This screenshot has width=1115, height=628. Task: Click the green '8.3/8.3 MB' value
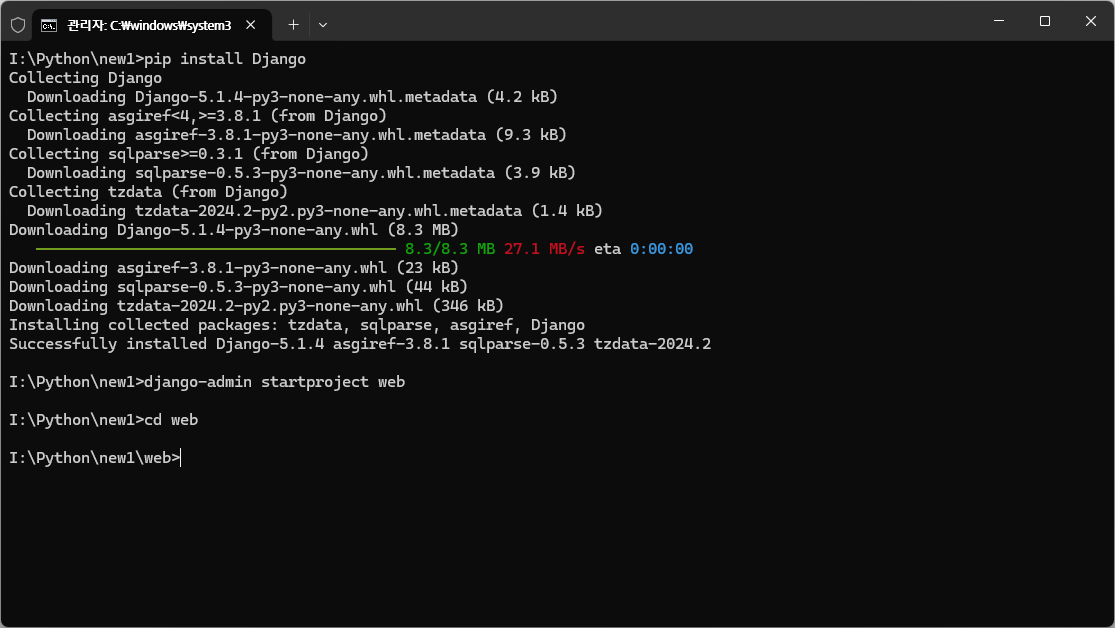pyautogui.click(x=449, y=249)
